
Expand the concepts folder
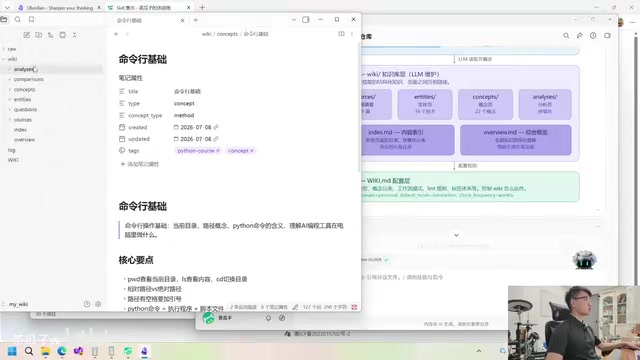[24, 89]
